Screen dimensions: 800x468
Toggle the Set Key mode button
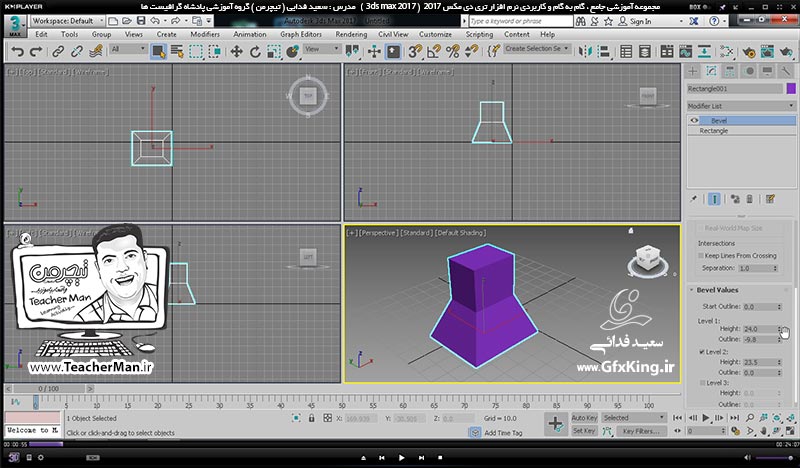(x=584, y=431)
